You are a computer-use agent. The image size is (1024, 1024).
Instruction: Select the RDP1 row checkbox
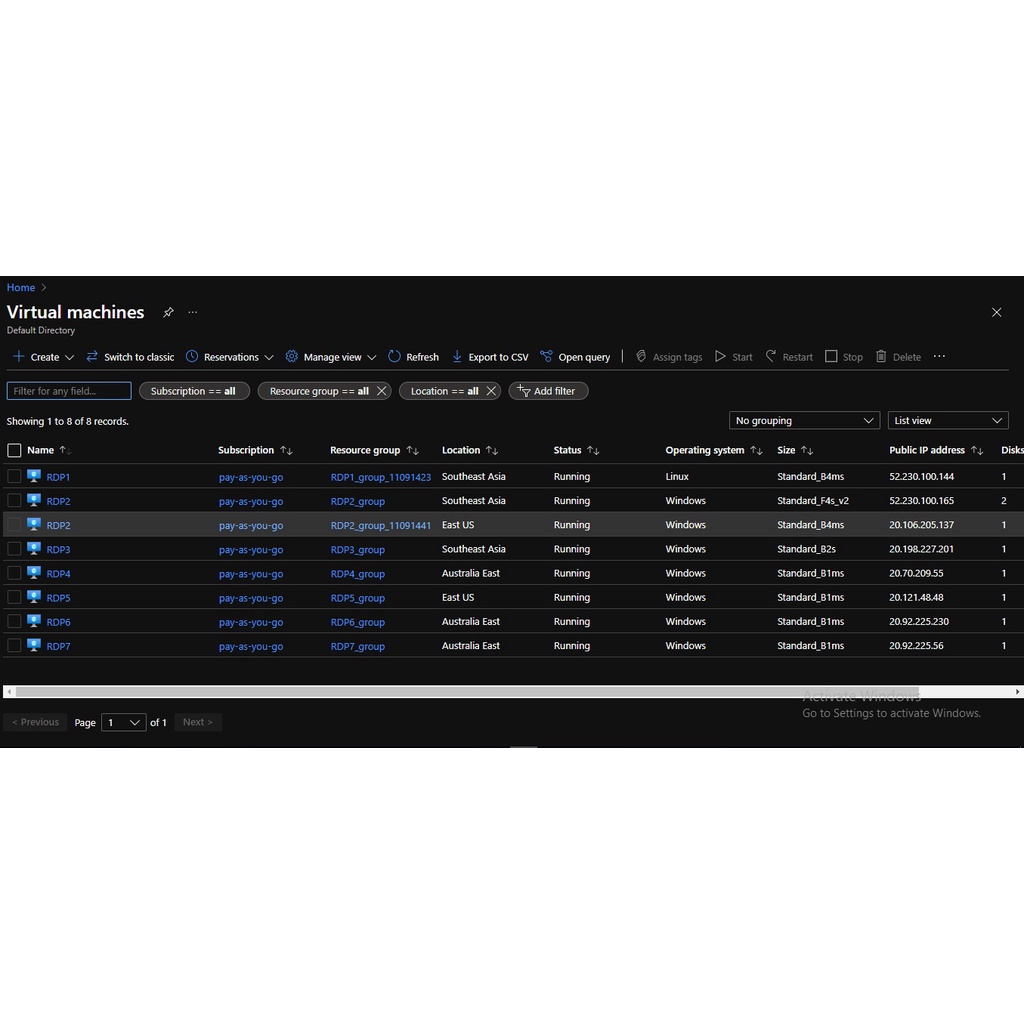coord(14,477)
